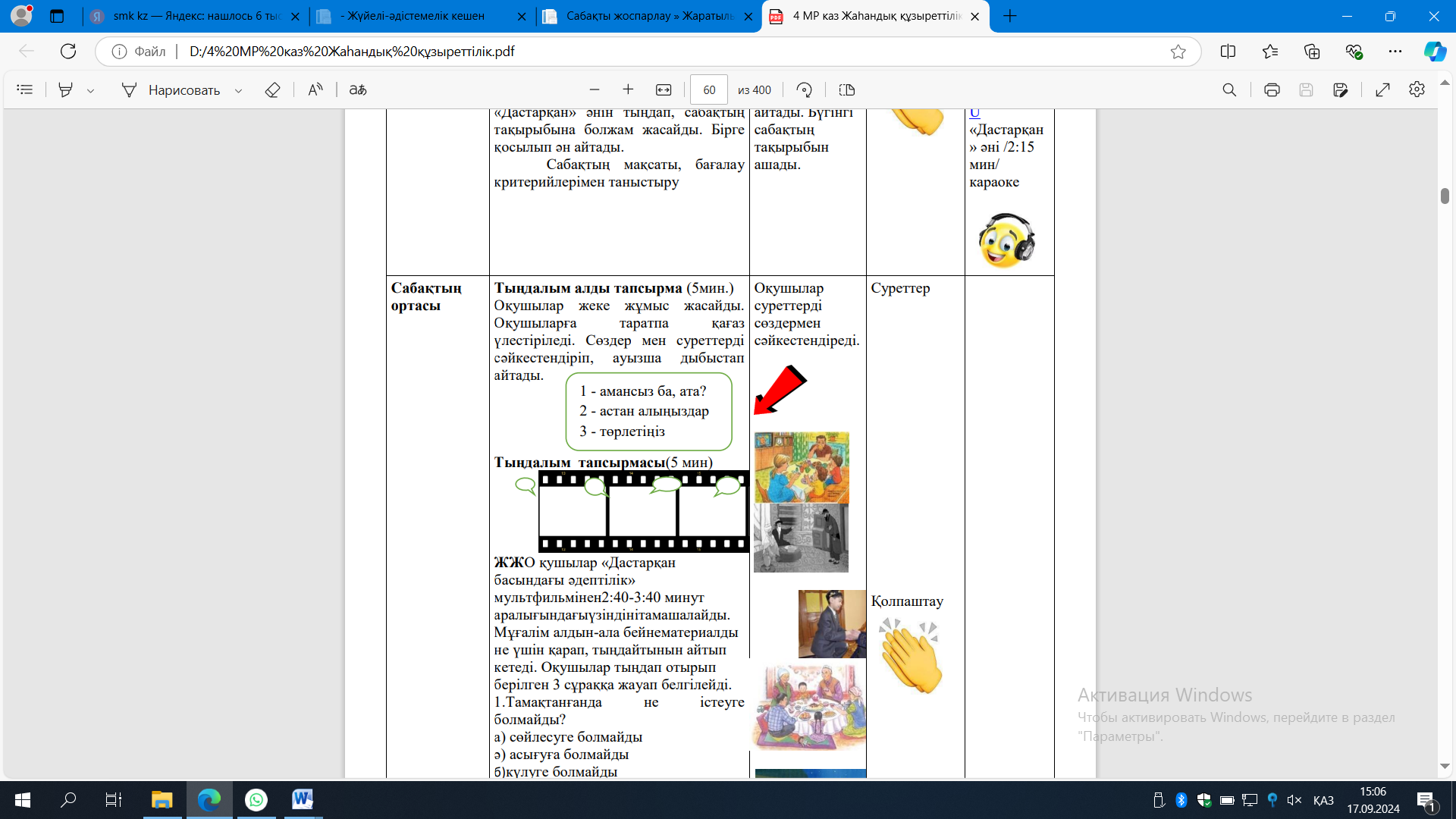The width and height of the screenshot is (1456, 819).
Task: Search the PDF with magnifier icon
Action: tap(1229, 89)
